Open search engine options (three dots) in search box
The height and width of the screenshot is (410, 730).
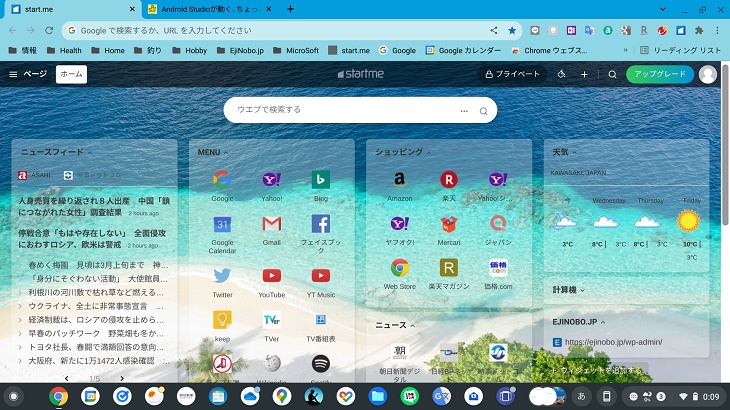(x=464, y=111)
